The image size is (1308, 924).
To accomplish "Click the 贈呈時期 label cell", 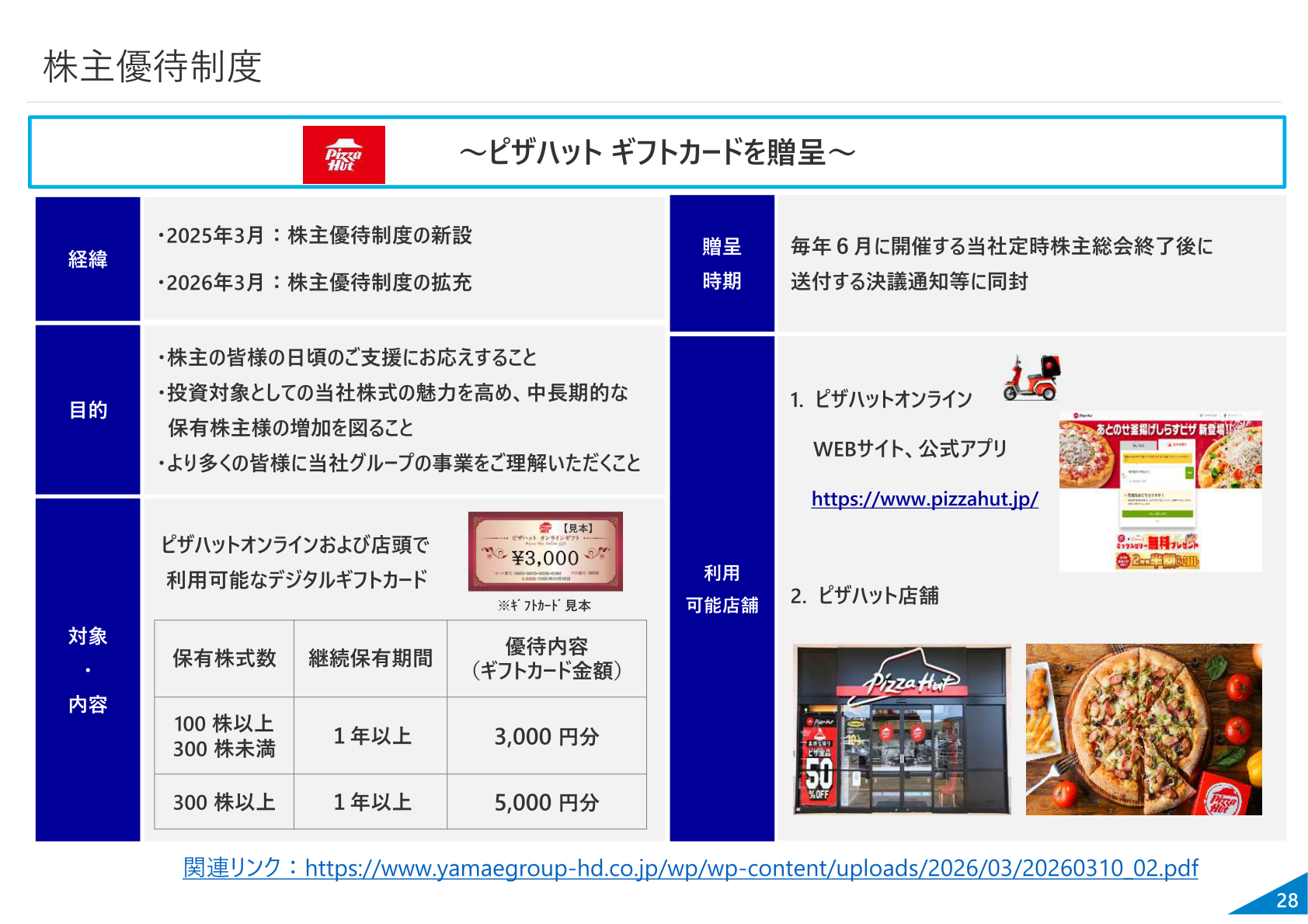I will [722, 263].
